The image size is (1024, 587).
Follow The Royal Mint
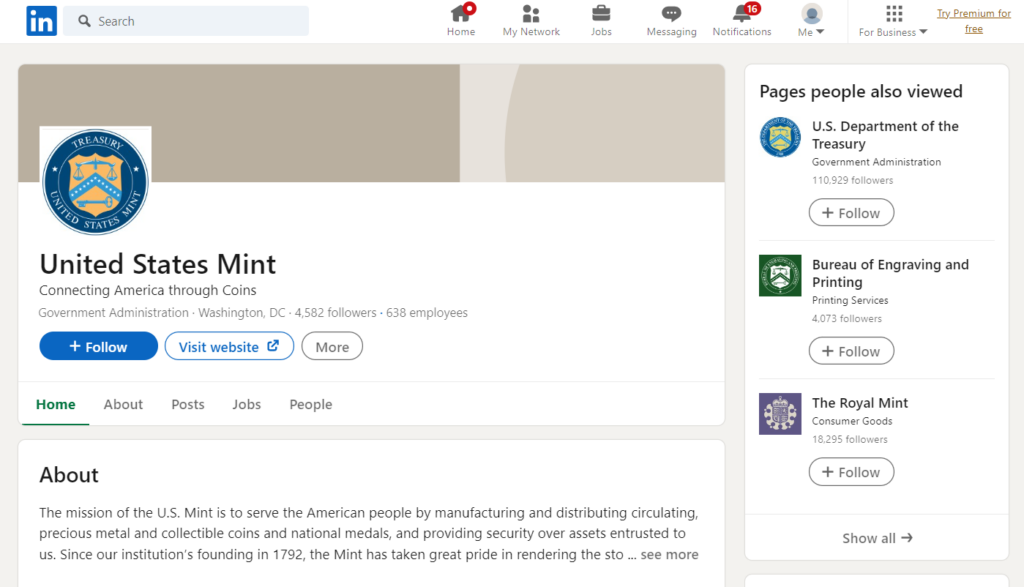[x=851, y=472]
